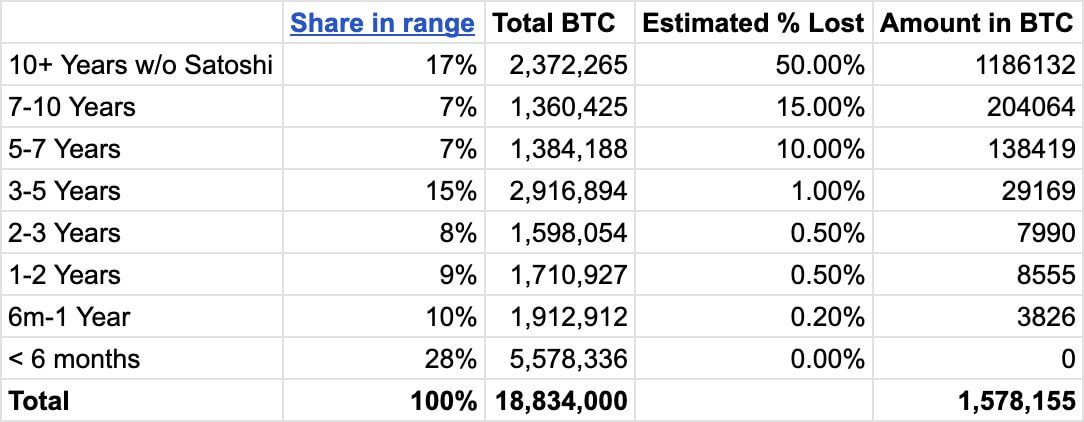Screen dimensions: 1084x422
Task: Select the 10+ Years w/o Satoshi cell
Action: (140, 66)
